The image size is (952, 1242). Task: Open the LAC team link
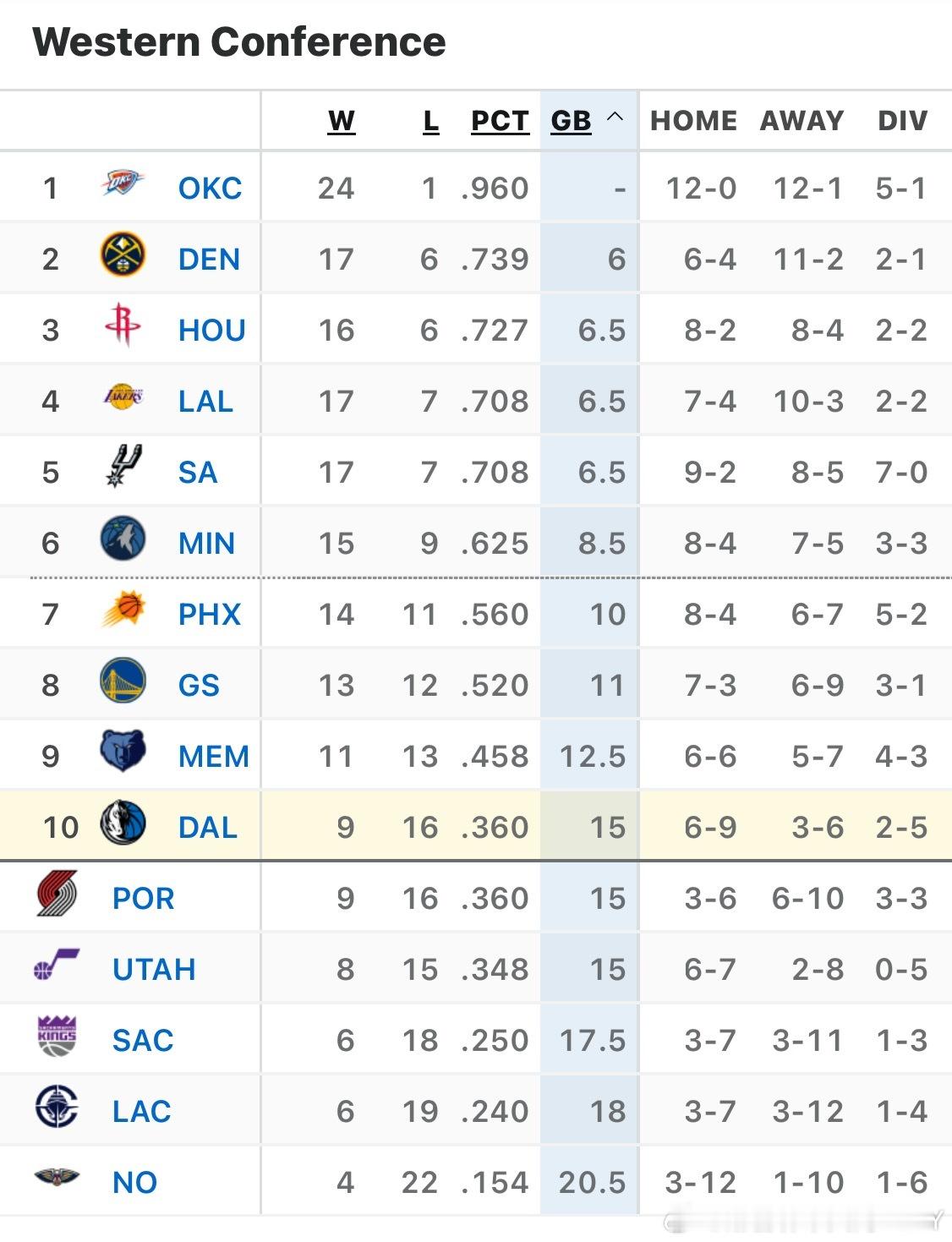(142, 1111)
